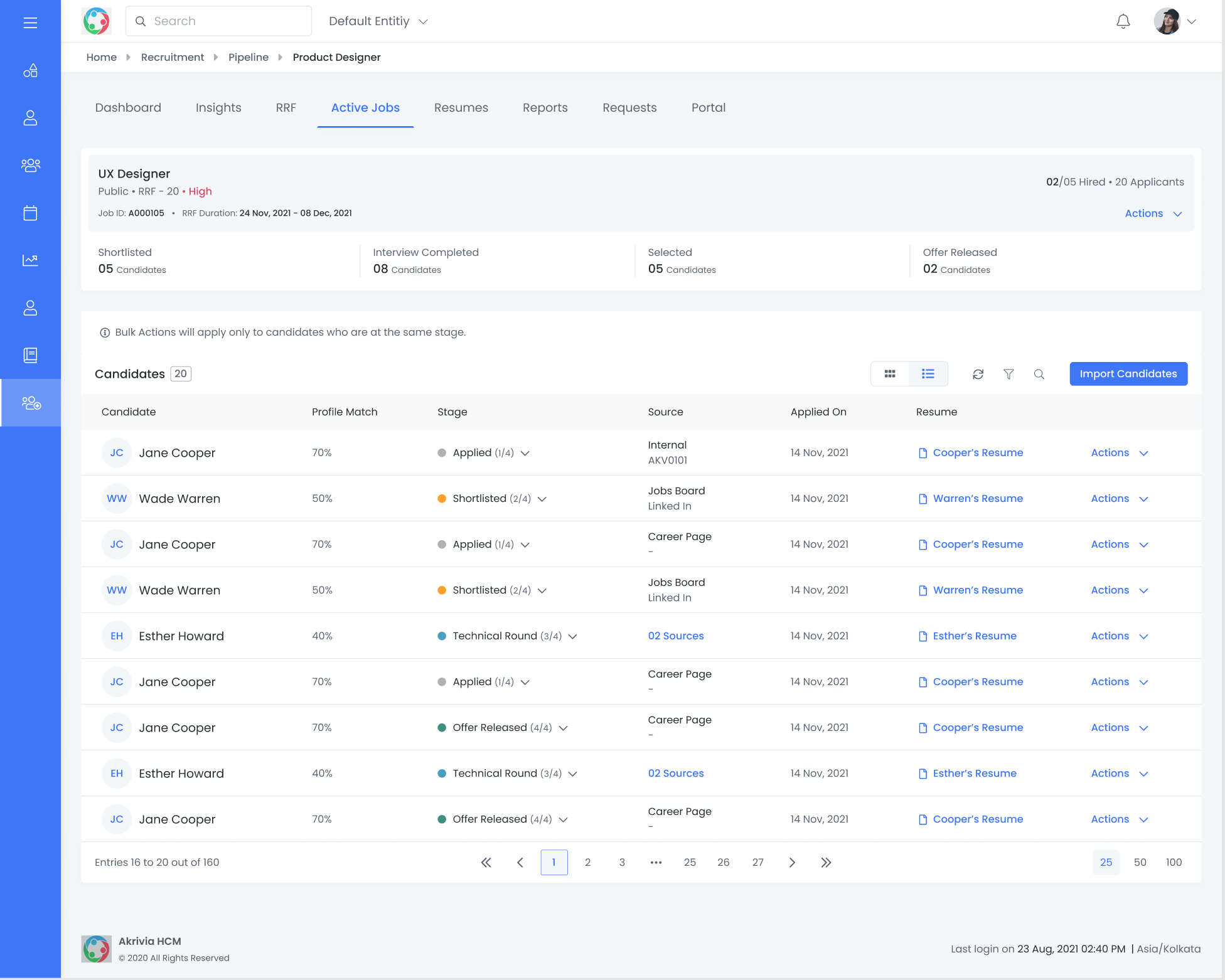Open the hamburger menu at top left
The width and height of the screenshot is (1225, 980).
pos(29,22)
